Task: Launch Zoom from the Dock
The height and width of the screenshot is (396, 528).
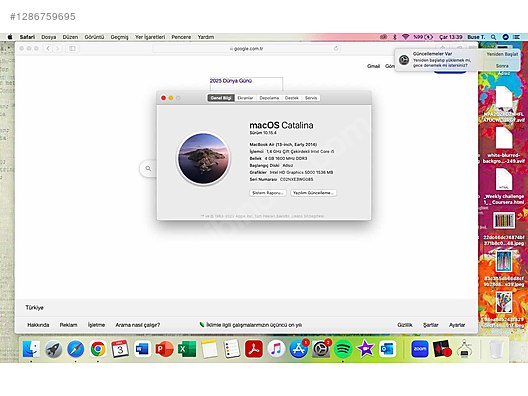Action: 420,349
